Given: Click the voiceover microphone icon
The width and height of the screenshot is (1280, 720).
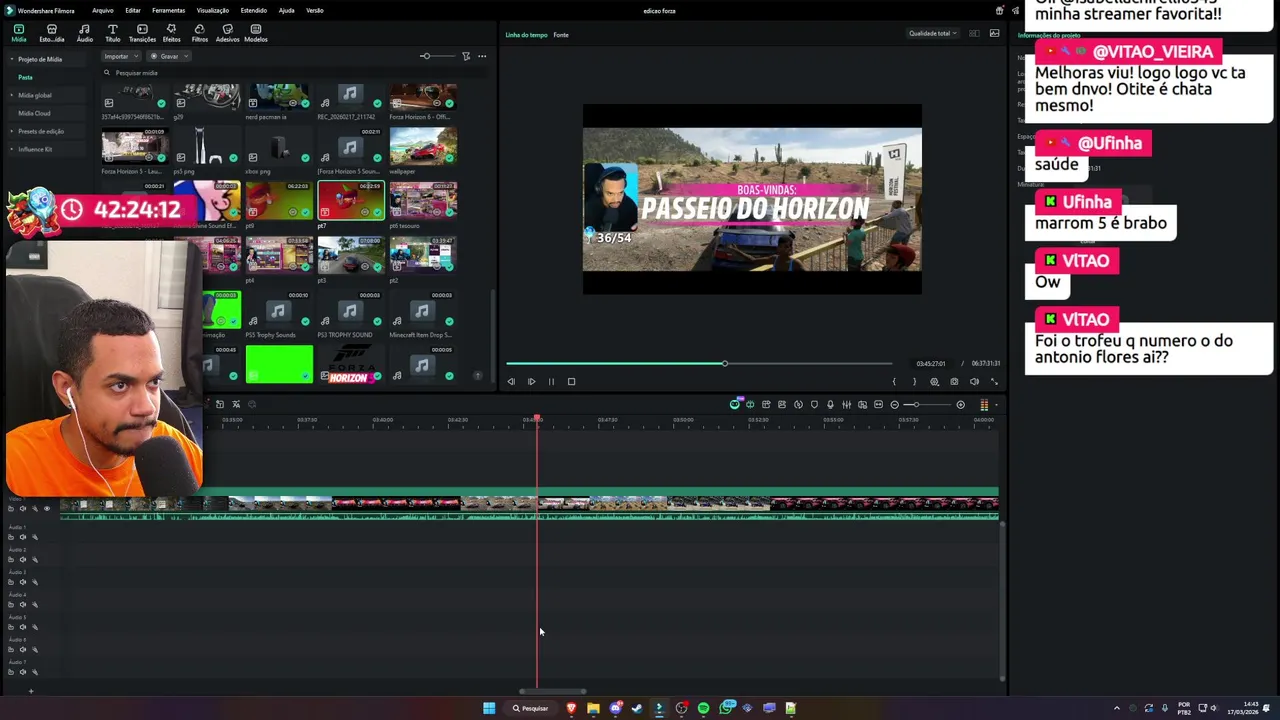Looking at the screenshot, I should click(x=830, y=405).
